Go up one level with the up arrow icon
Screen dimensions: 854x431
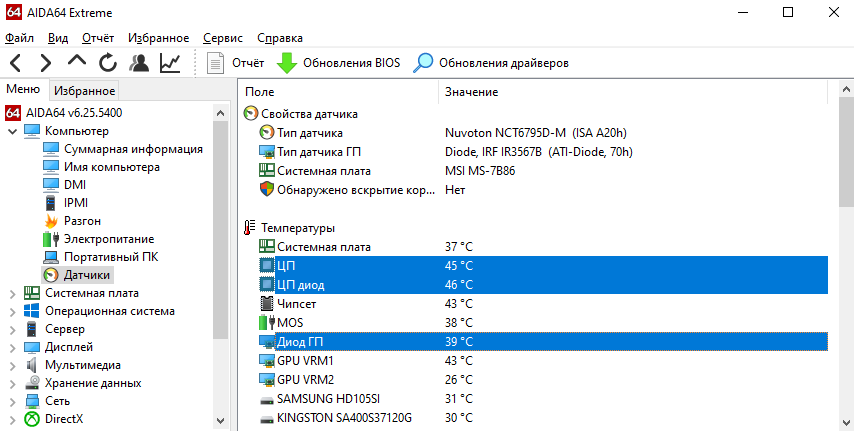(77, 61)
